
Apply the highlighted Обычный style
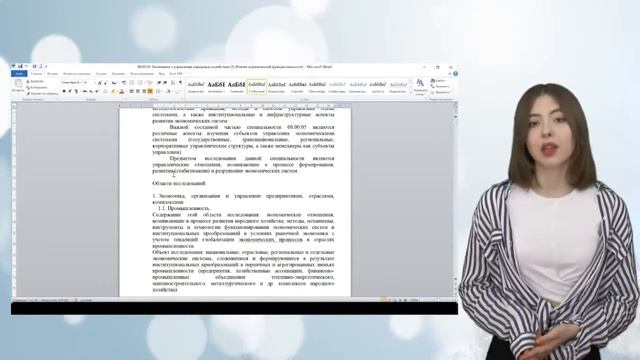257,87
